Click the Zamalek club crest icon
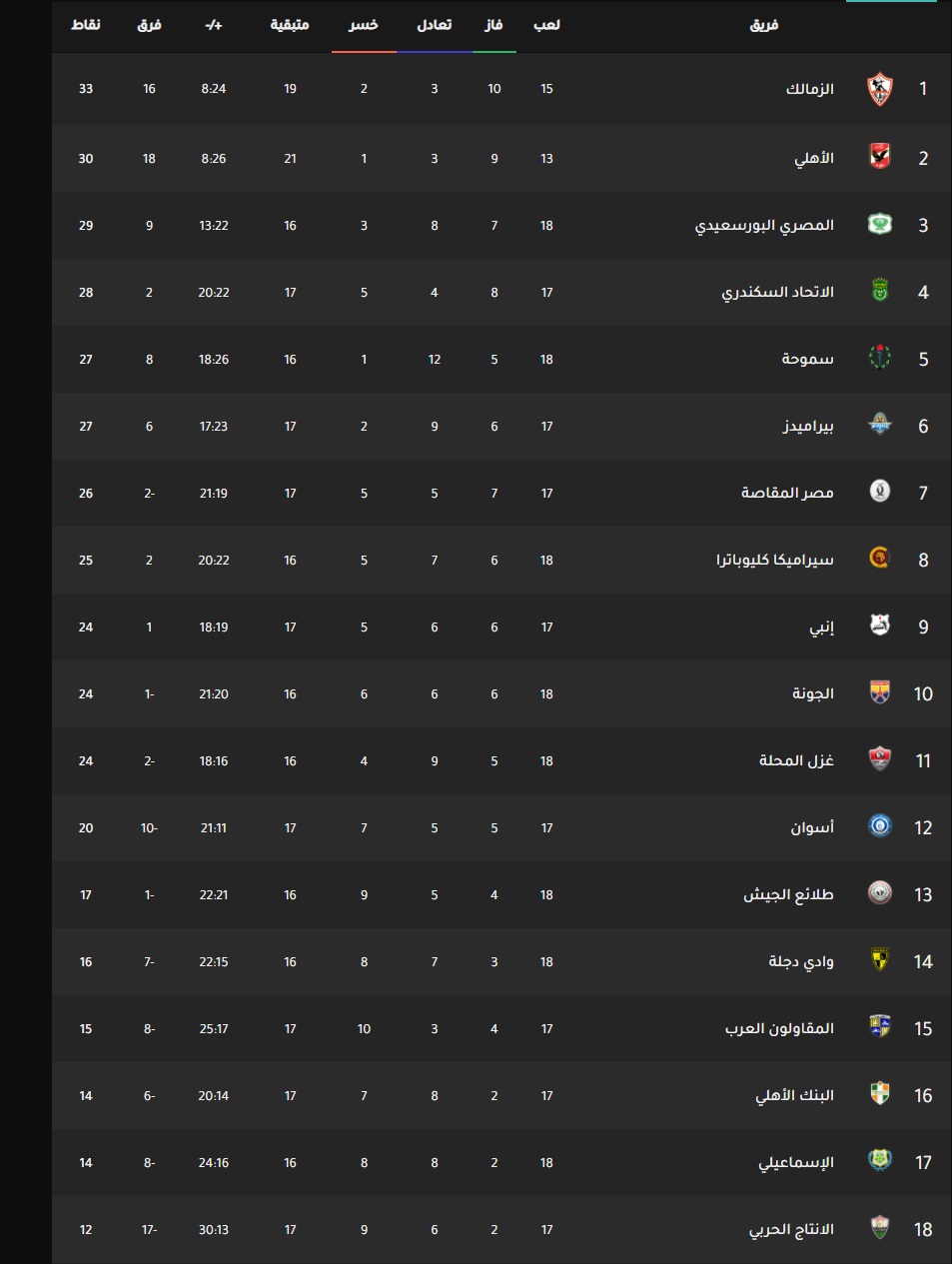Viewport: 952px width, 1264px height. 879,89
